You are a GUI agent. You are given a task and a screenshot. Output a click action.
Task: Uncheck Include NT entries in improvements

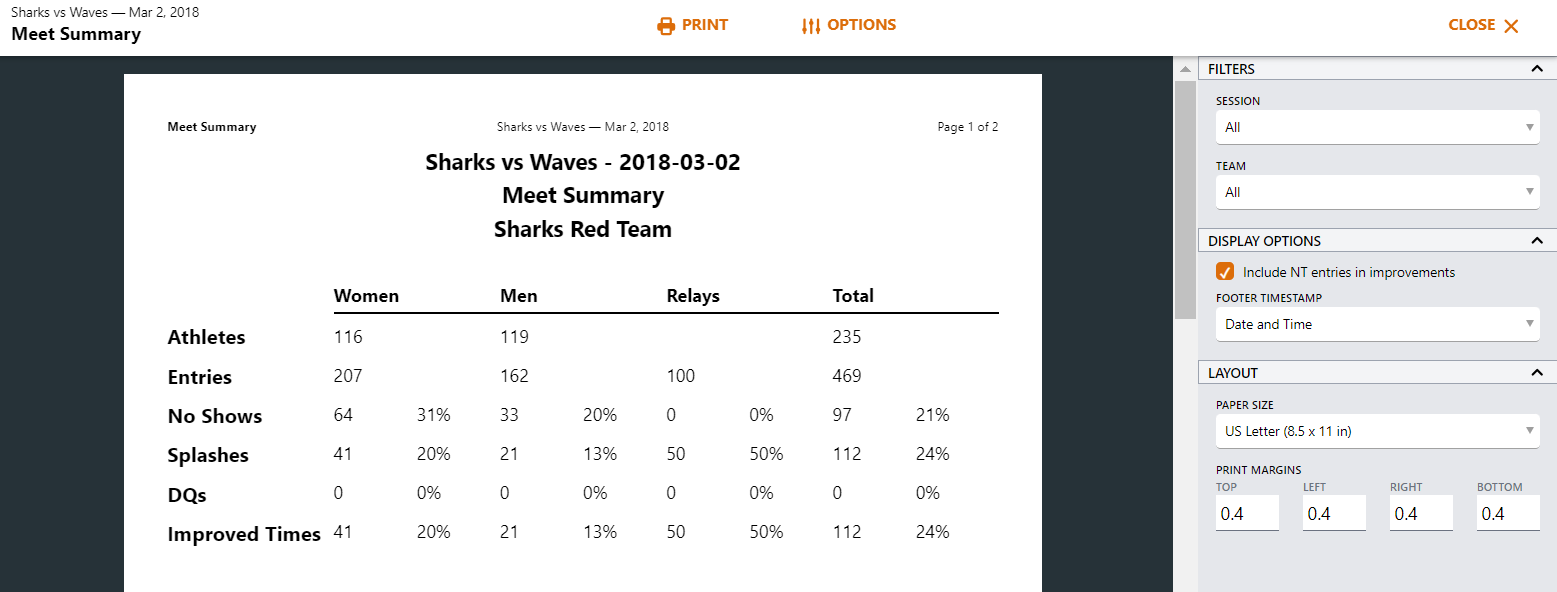click(1225, 272)
